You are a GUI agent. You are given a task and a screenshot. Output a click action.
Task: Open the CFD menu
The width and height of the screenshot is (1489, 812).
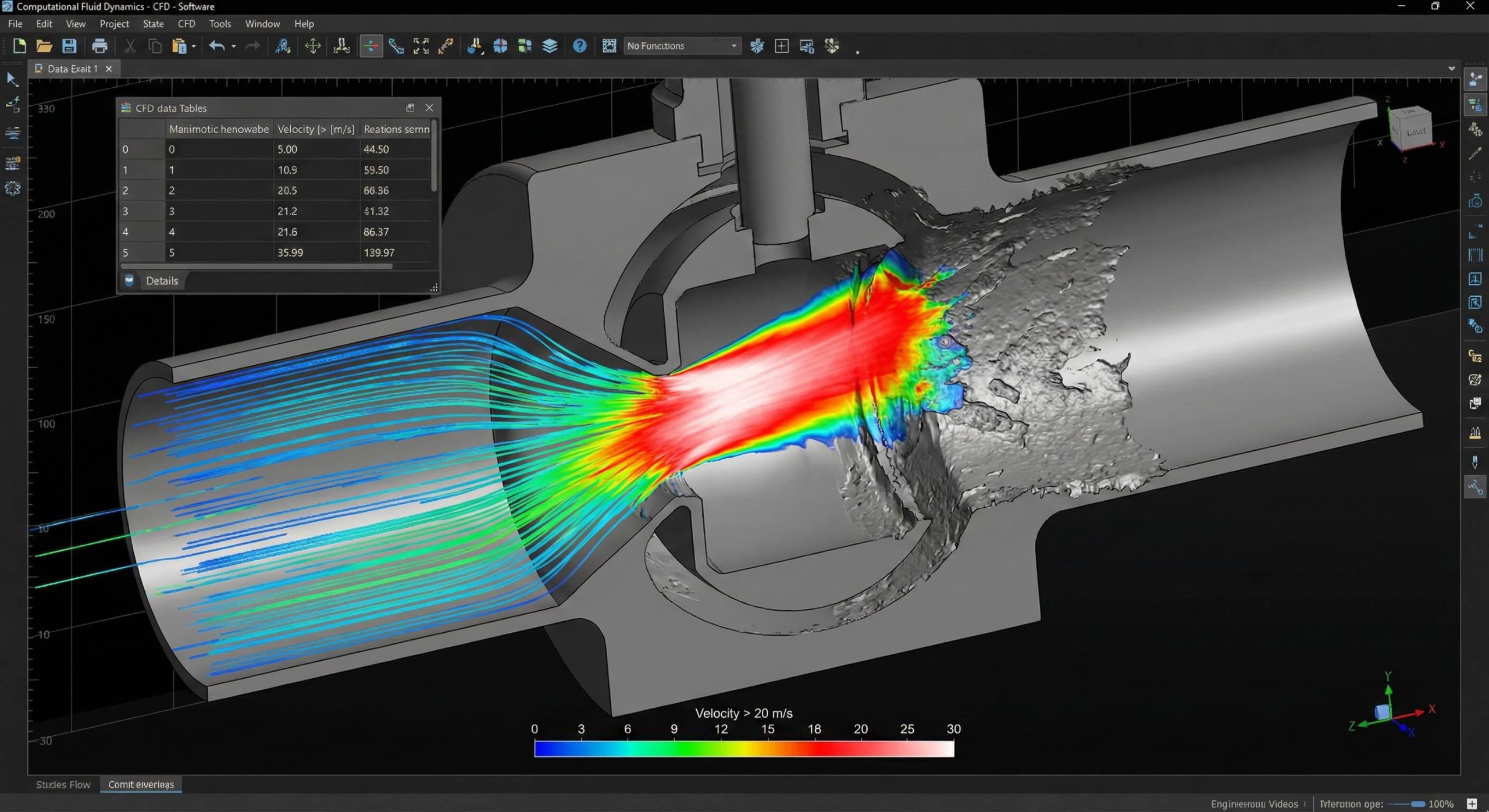pos(186,24)
